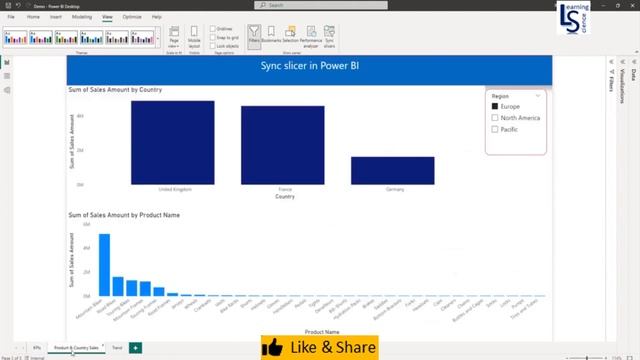Select the United Kingdom bar in the chart

173,142
